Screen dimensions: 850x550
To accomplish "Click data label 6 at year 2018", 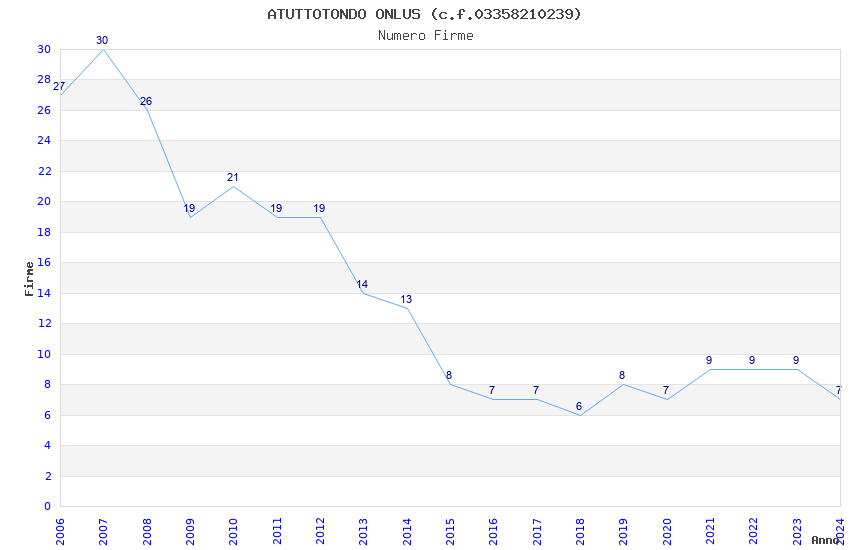I will pyautogui.click(x=579, y=406).
